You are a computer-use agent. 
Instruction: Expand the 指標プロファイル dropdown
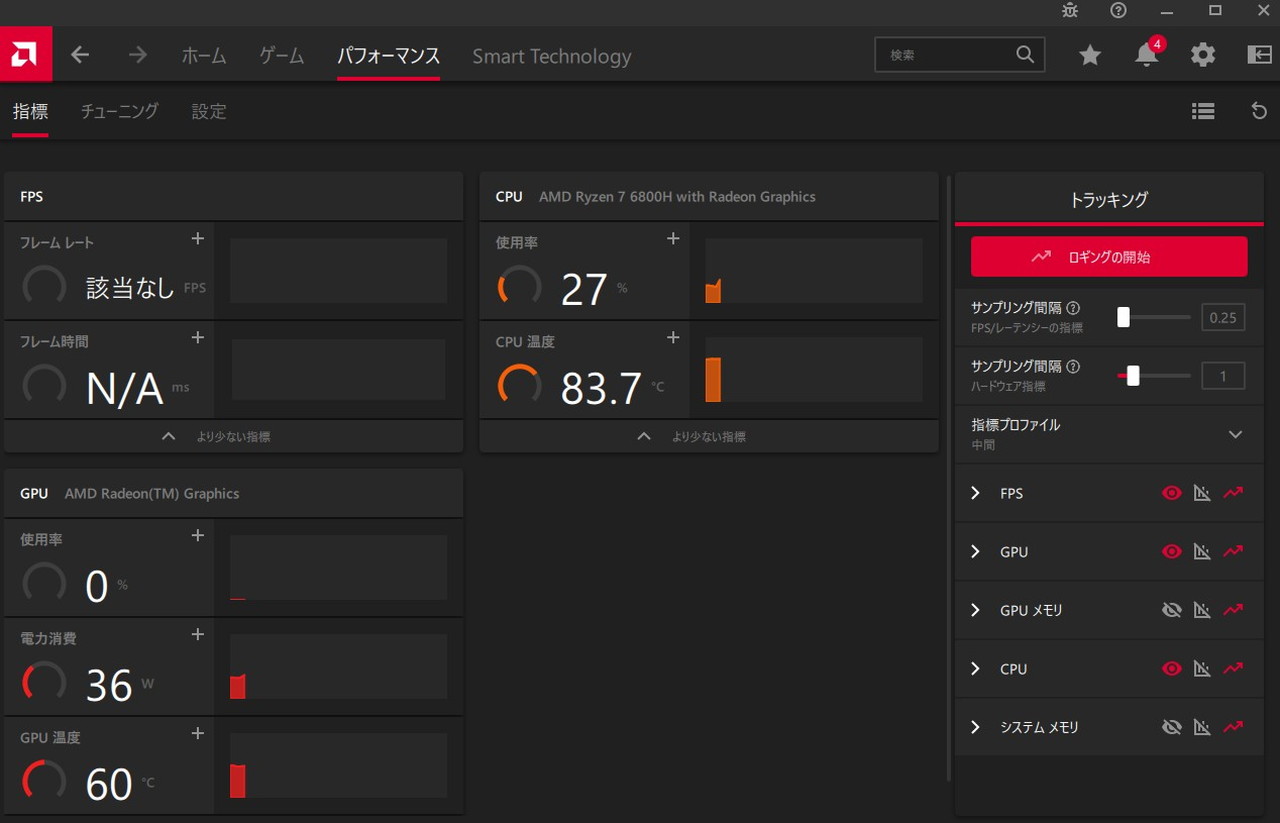click(1235, 434)
